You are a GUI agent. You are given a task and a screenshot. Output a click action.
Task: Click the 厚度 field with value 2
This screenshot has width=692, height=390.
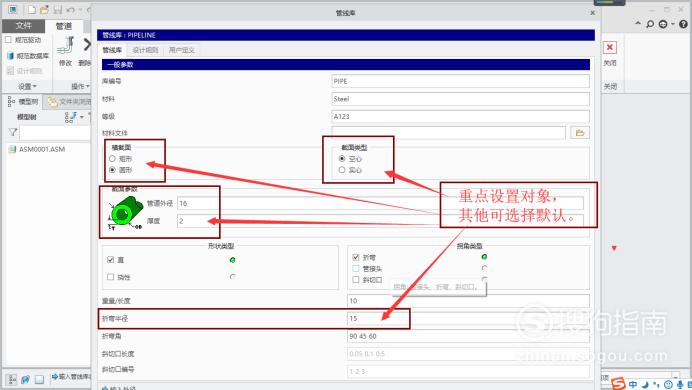tap(380, 221)
